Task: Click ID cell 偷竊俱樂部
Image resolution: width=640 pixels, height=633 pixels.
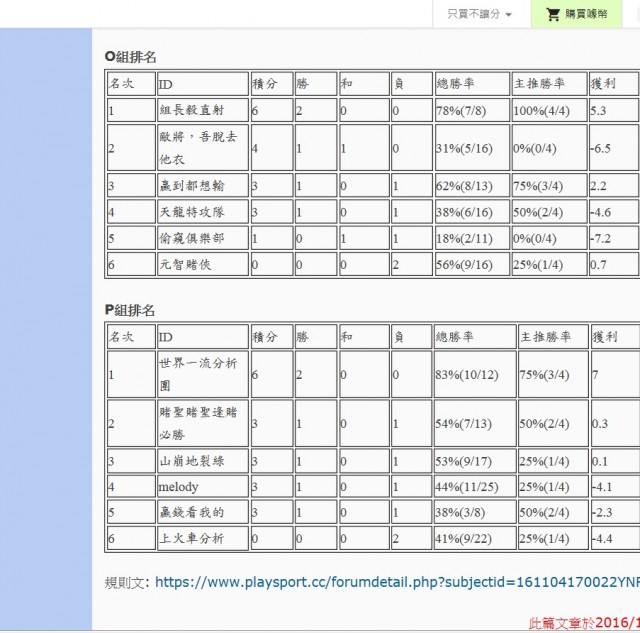Action: pos(203,238)
